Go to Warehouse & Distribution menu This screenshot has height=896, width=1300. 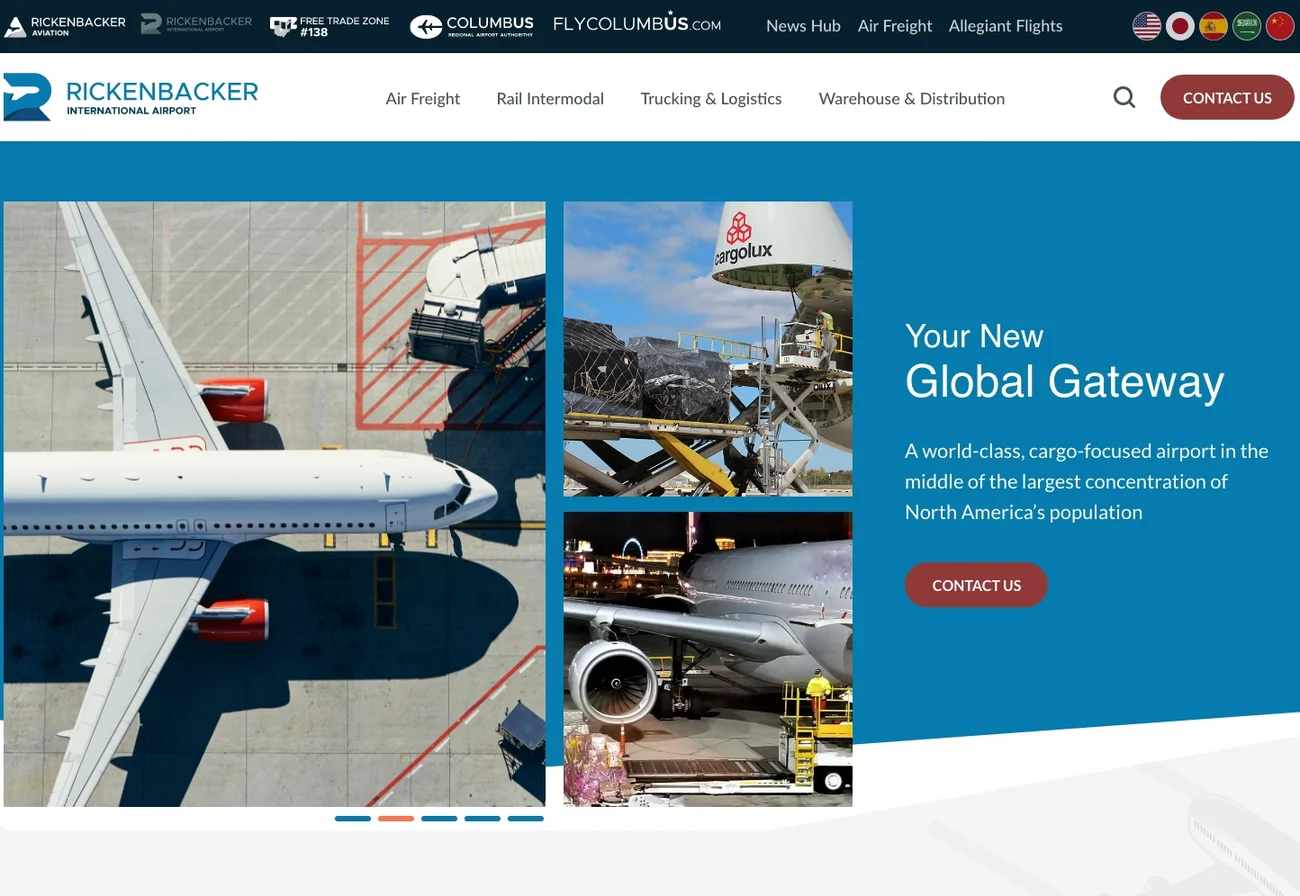pyautogui.click(x=912, y=98)
